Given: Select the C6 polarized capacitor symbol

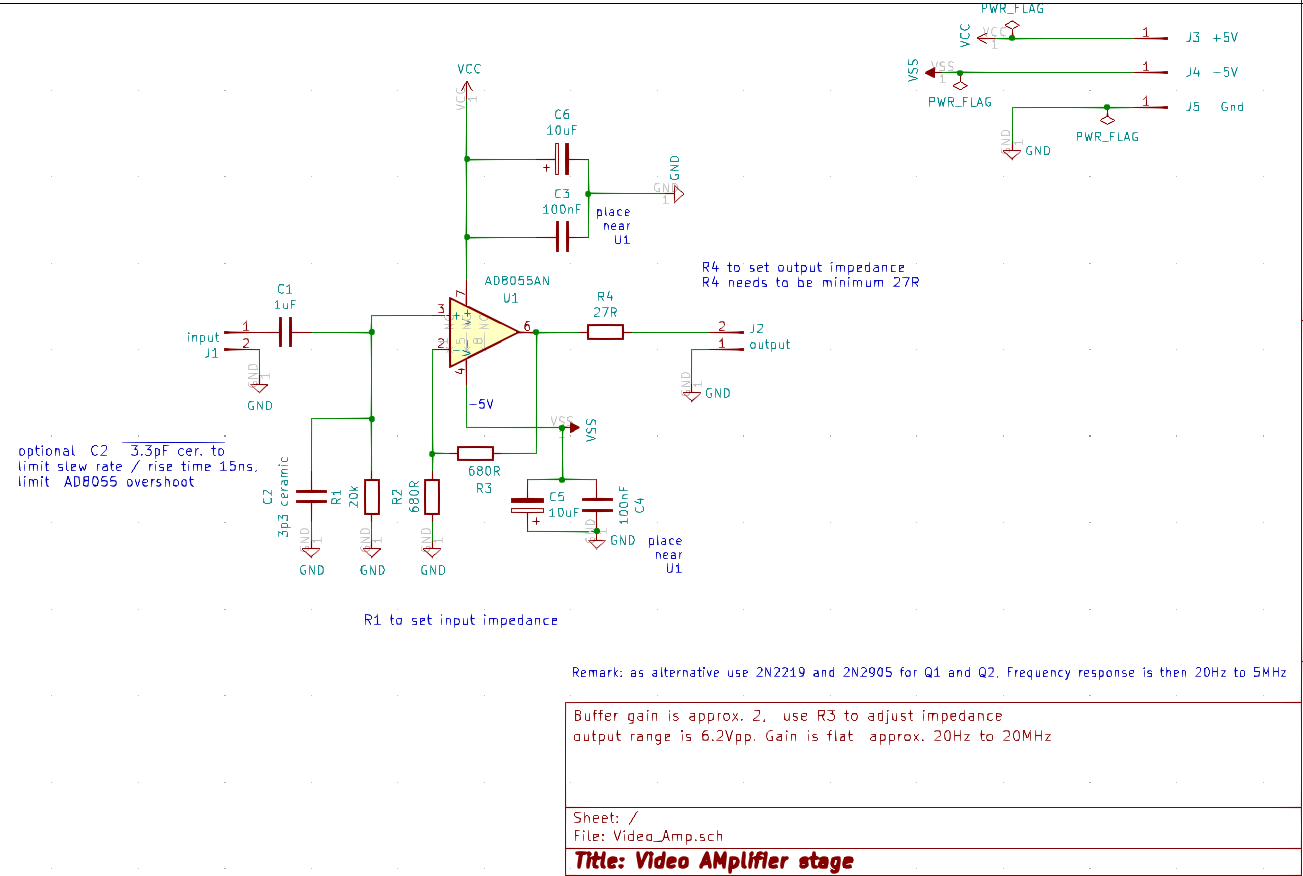Looking at the screenshot, I should [x=562, y=159].
